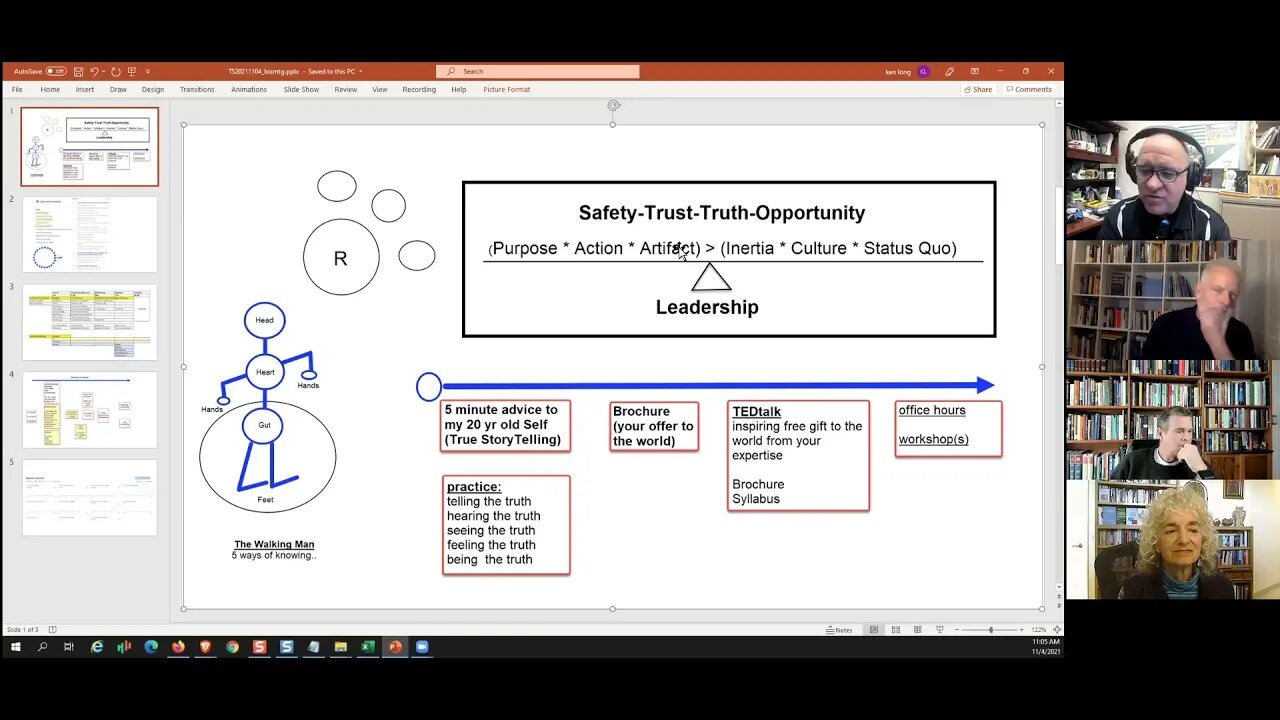Screen dimensions: 1280x720
Task: Open the Picture Format tab
Action: click(x=507, y=89)
